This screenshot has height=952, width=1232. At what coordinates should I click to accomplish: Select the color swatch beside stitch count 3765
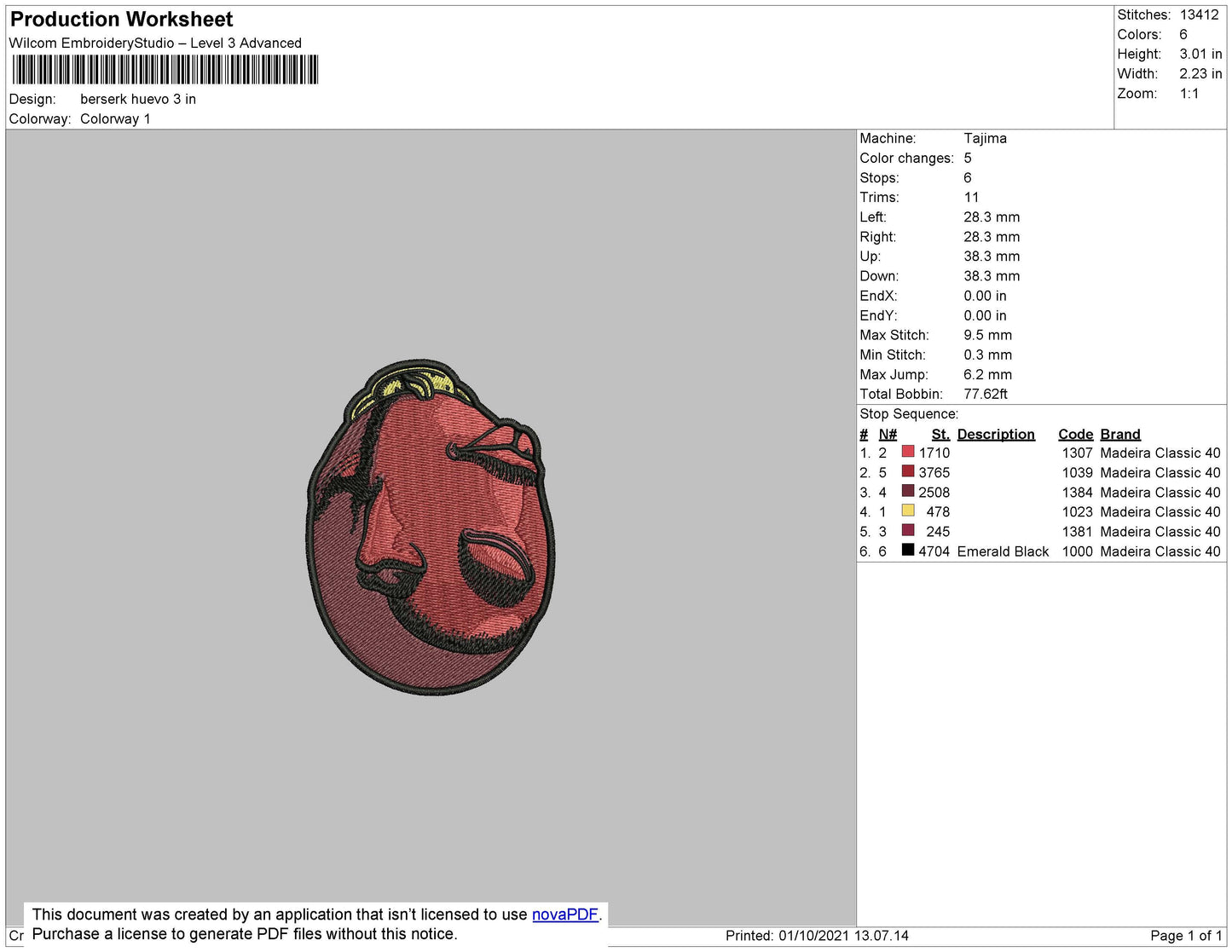pyautogui.click(x=908, y=471)
